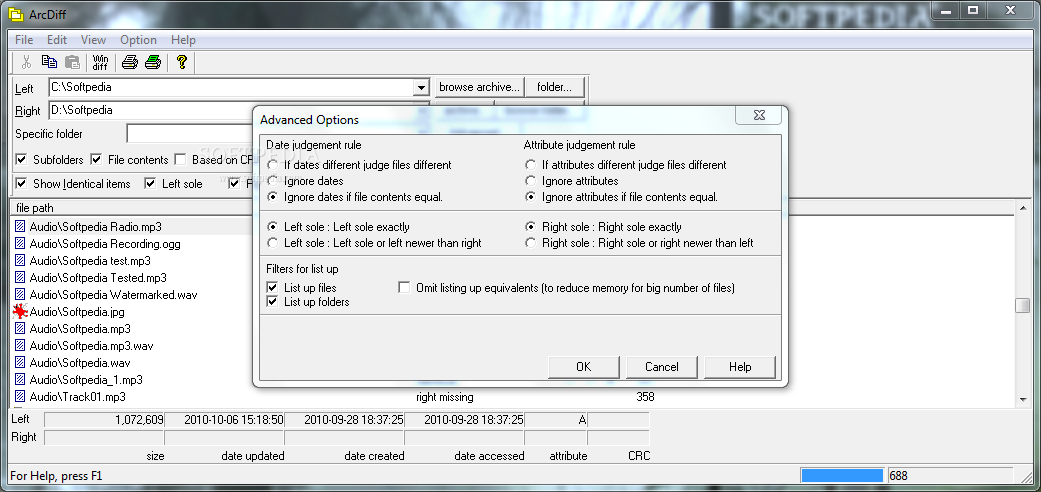Screen dimensions: 1041x492
Task: Cancel the Advanced Options dialog
Action: click(662, 367)
